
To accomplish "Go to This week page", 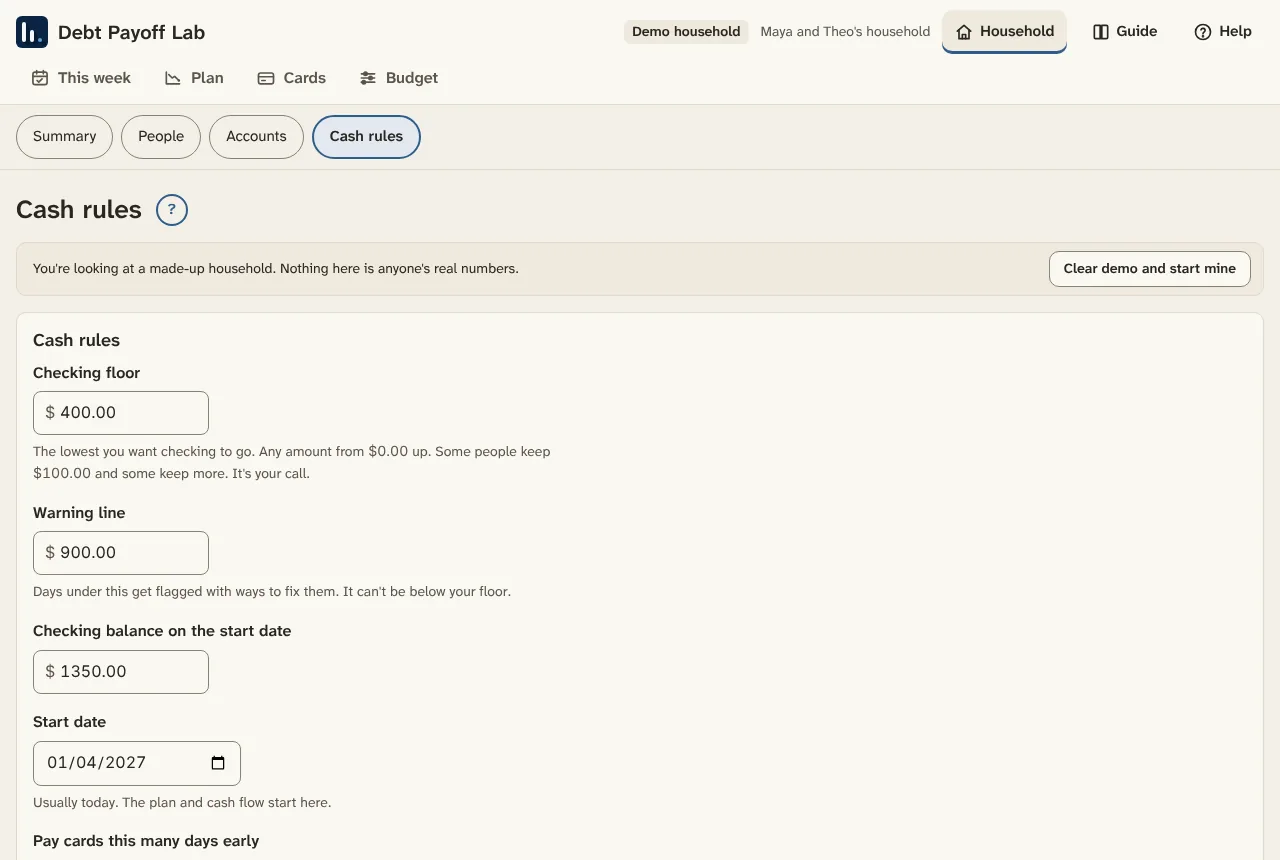I will tap(81, 78).
